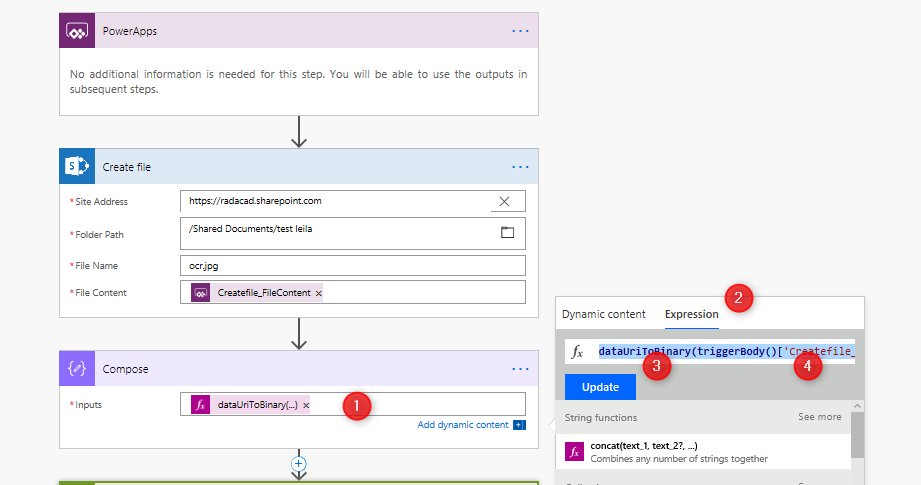Click the dataUriToBinary fx token icon

pos(200,405)
